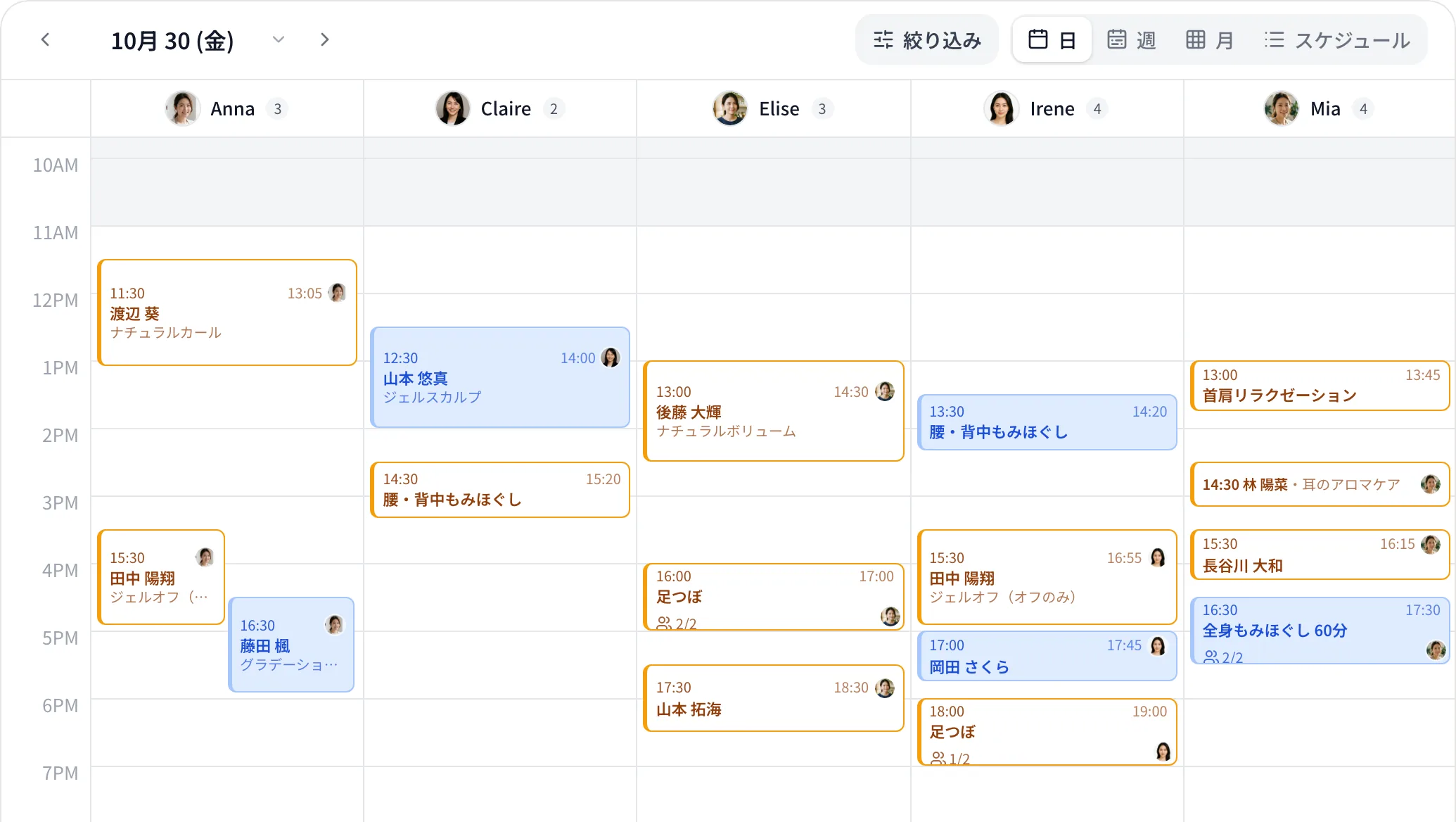This screenshot has height=822, width=1456.
Task: Click the staff avatar in 岡田 さくら appointment
Action: point(1158,645)
